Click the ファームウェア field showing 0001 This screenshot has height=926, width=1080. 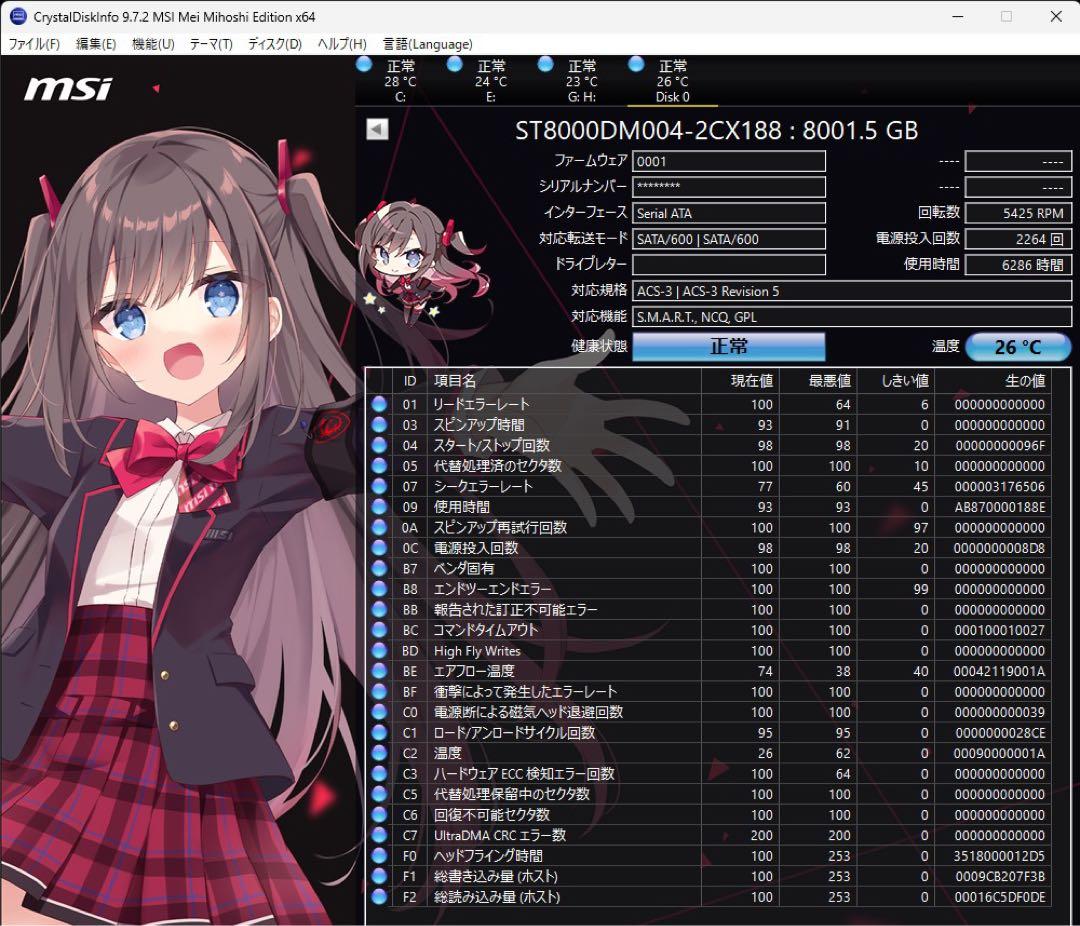[x=729, y=161]
